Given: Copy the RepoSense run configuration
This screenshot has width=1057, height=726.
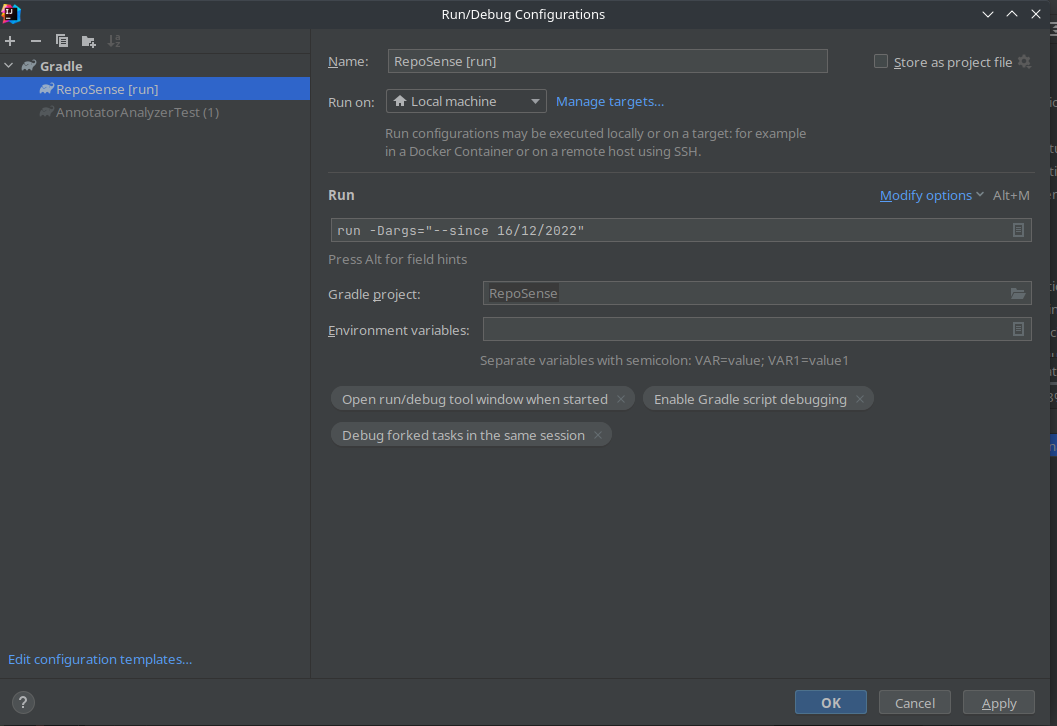Looking at the screenshot, I should 61,41.
